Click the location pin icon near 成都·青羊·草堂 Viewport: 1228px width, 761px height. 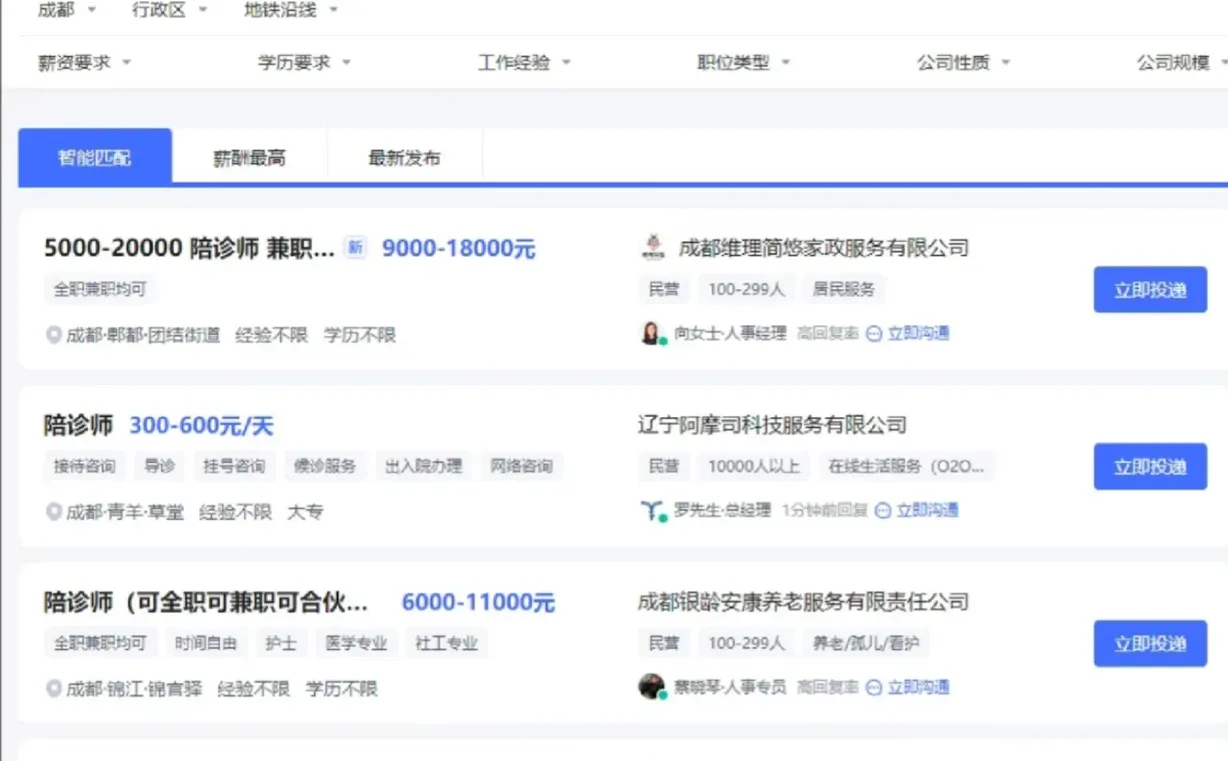(53, 512)
